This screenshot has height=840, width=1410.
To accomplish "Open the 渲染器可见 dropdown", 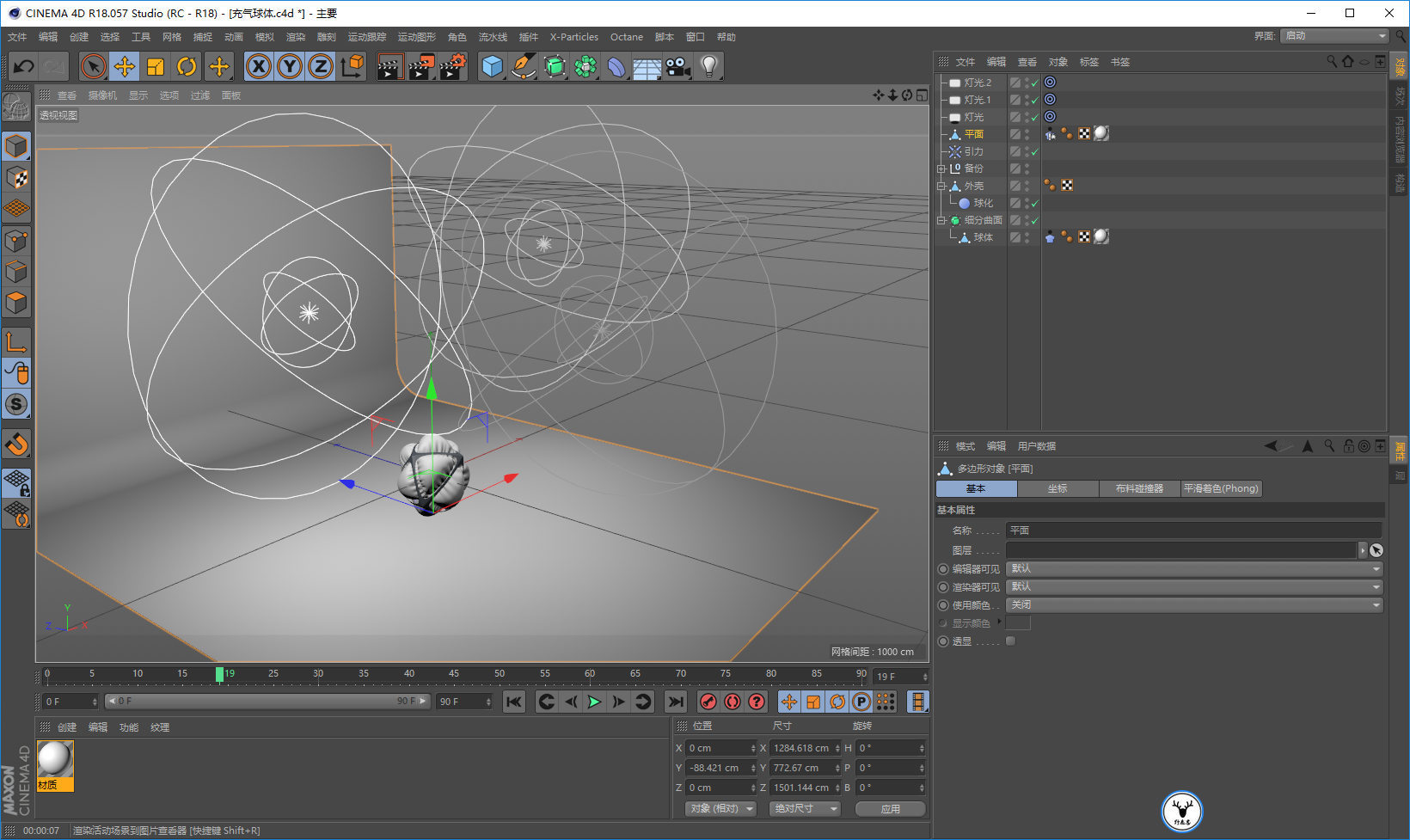I will 1193,586.
